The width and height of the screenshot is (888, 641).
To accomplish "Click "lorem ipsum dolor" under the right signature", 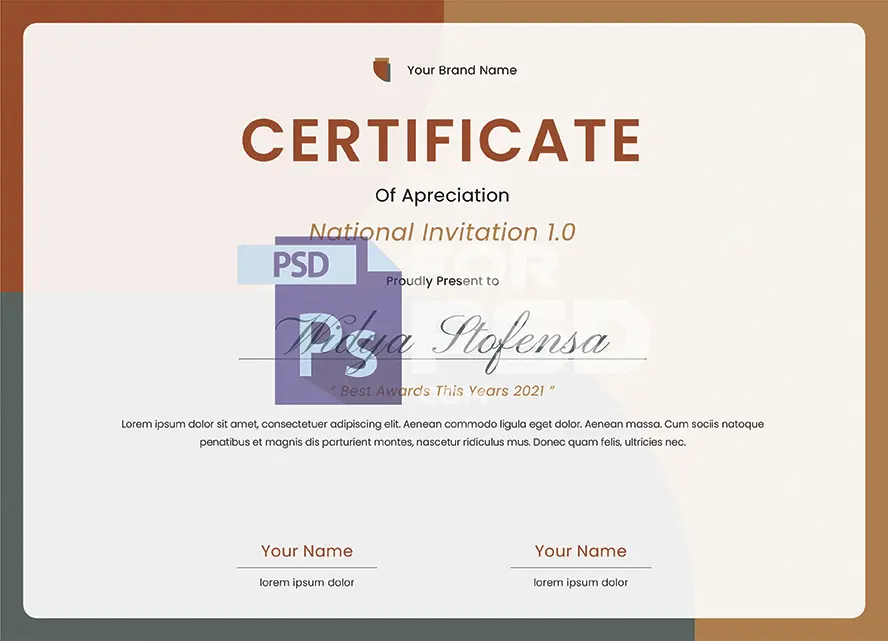I will click(x=580, y=583).
